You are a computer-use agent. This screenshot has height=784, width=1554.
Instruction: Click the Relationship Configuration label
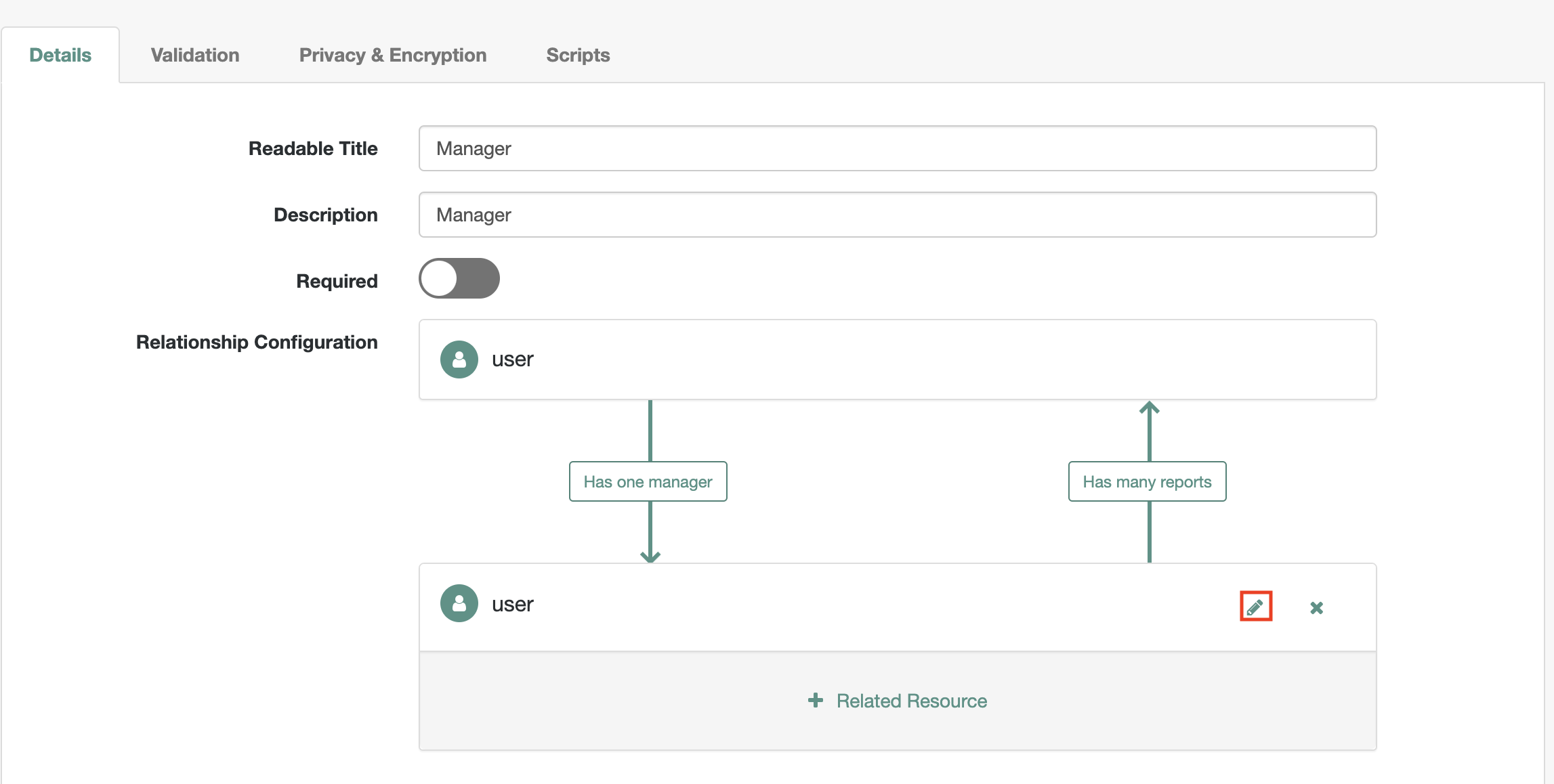tap(257, 342)
